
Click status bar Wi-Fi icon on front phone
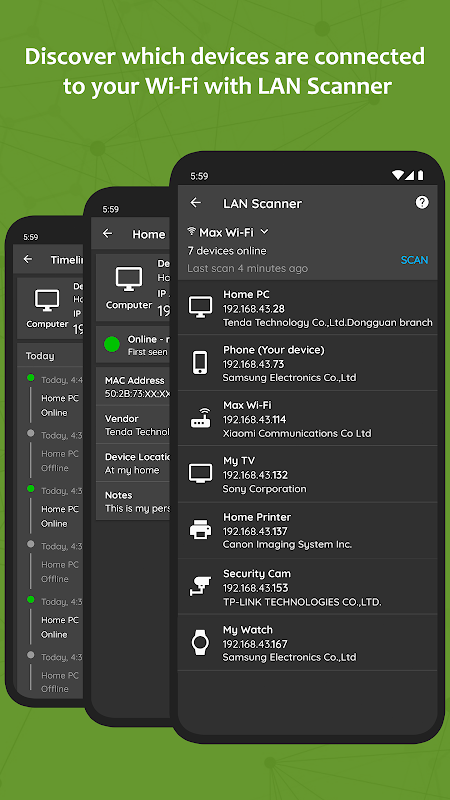[397, 176]
